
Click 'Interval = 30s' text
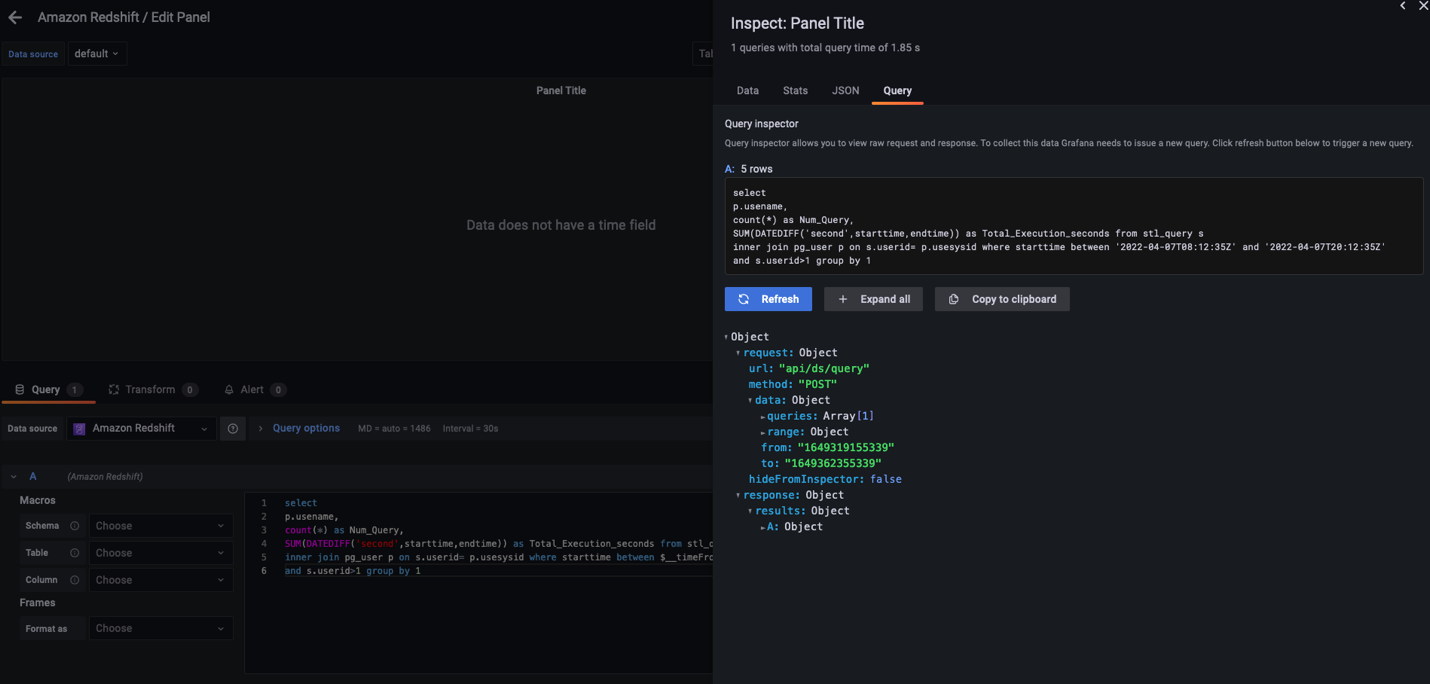click(x=470, y=429)
